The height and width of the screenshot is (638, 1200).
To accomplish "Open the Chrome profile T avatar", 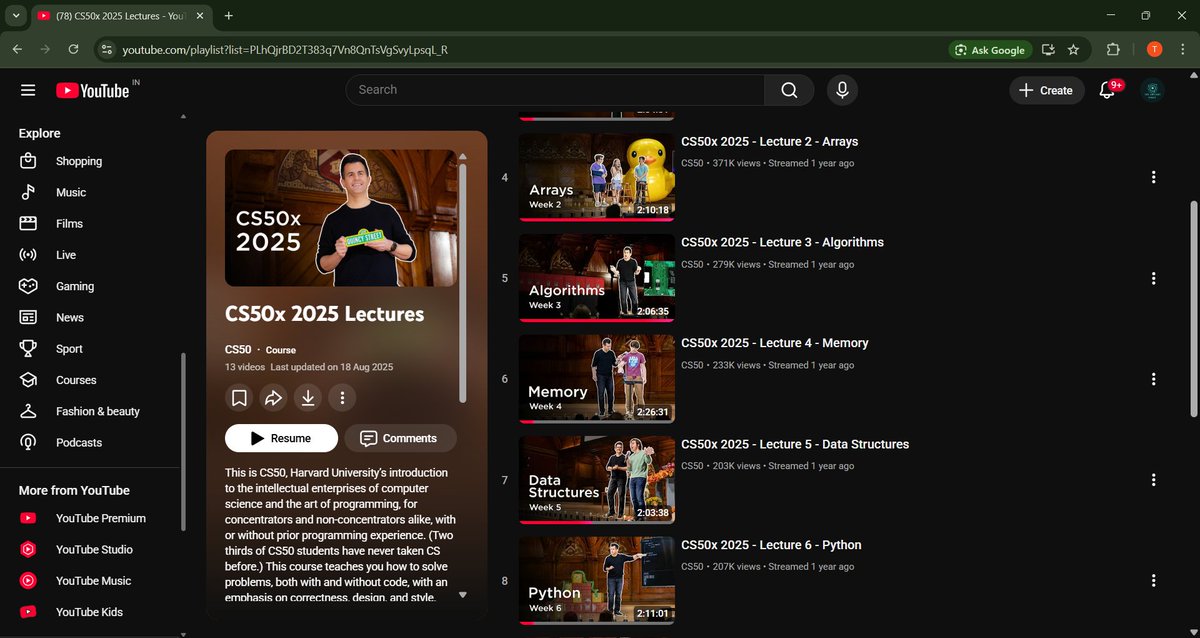I will (x=1154, y=49).
